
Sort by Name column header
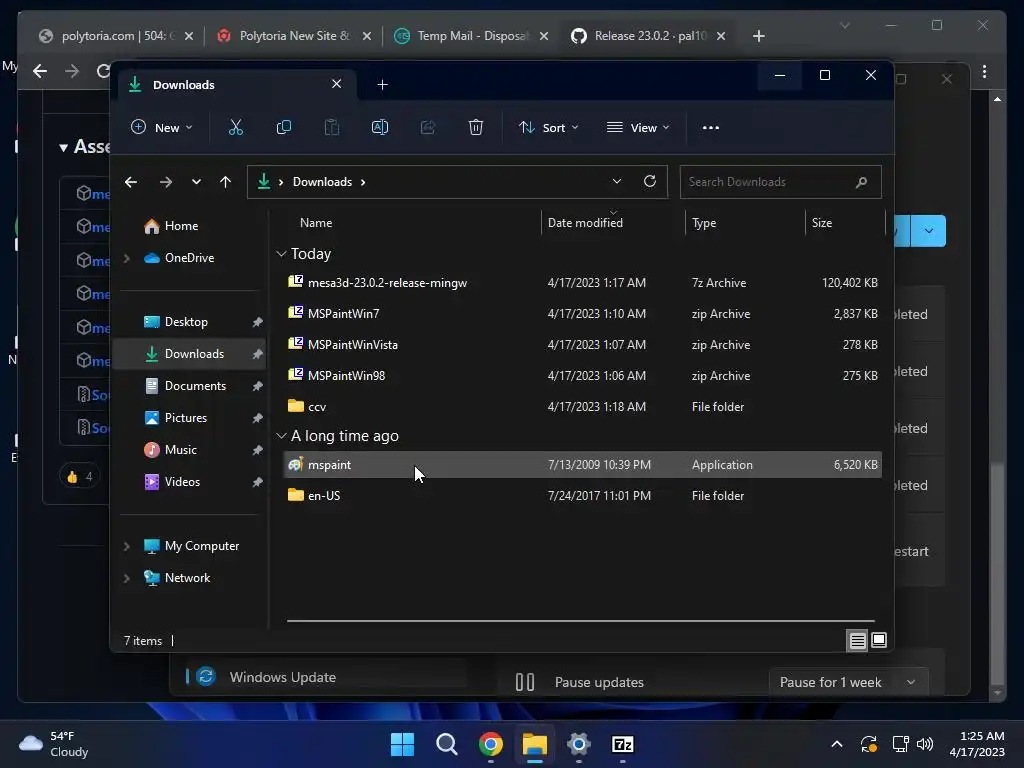pyautogui.click(x=316, y=223)
